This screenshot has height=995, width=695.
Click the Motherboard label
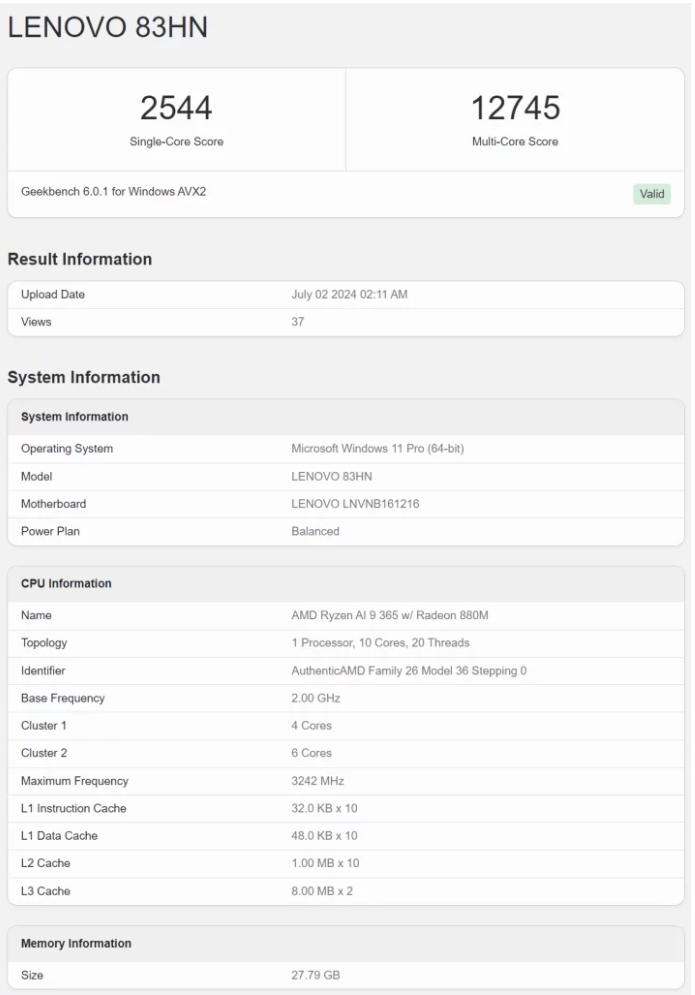point(53,504)
